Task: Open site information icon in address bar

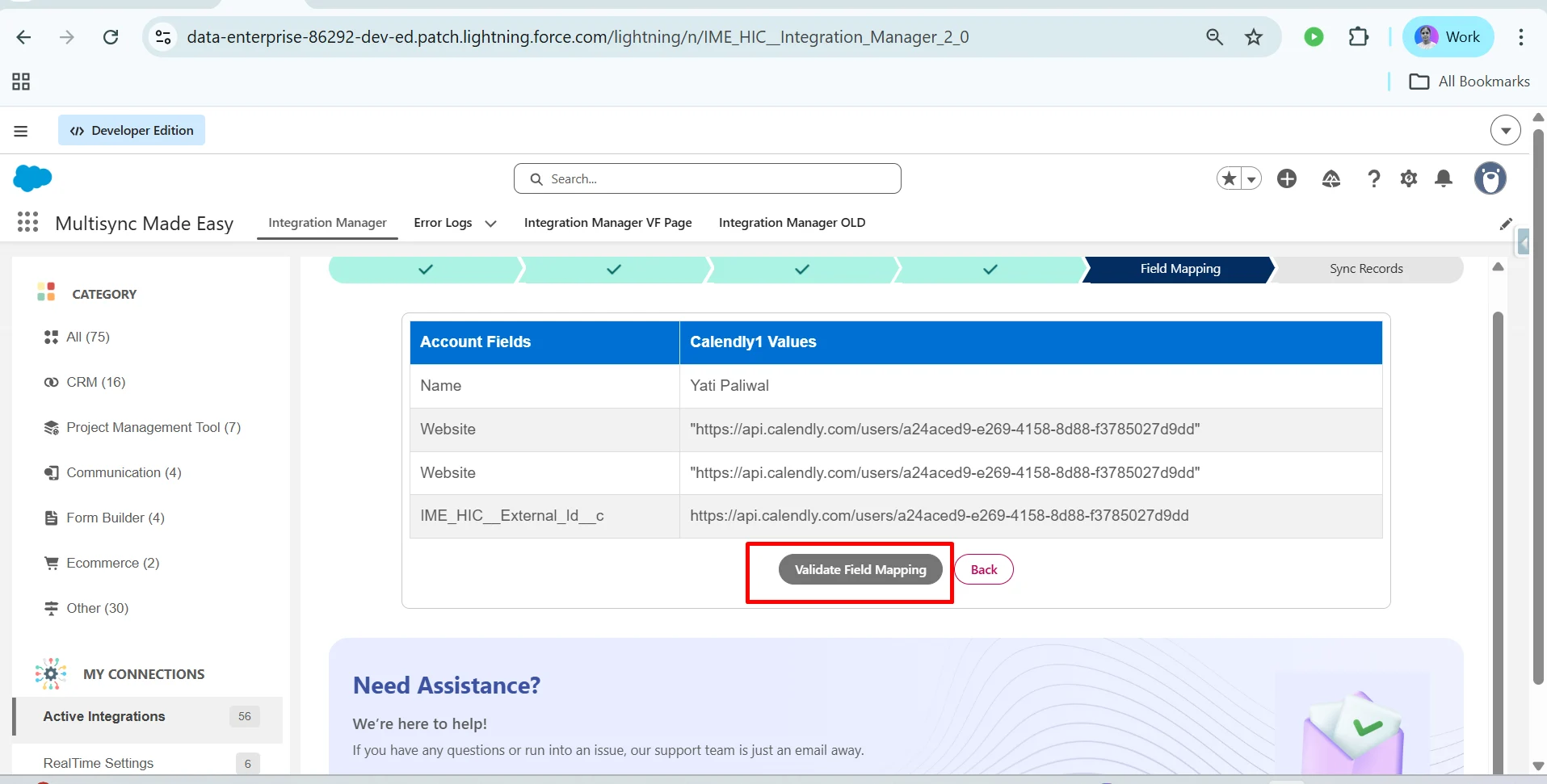Action: tap(163, 37)
